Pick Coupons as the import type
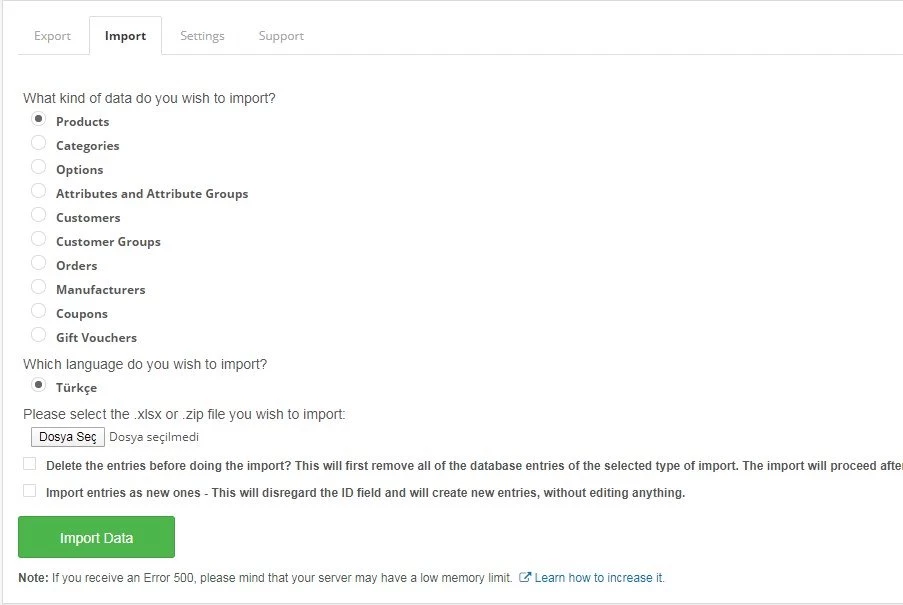903x605 pixels. point(39,311)
